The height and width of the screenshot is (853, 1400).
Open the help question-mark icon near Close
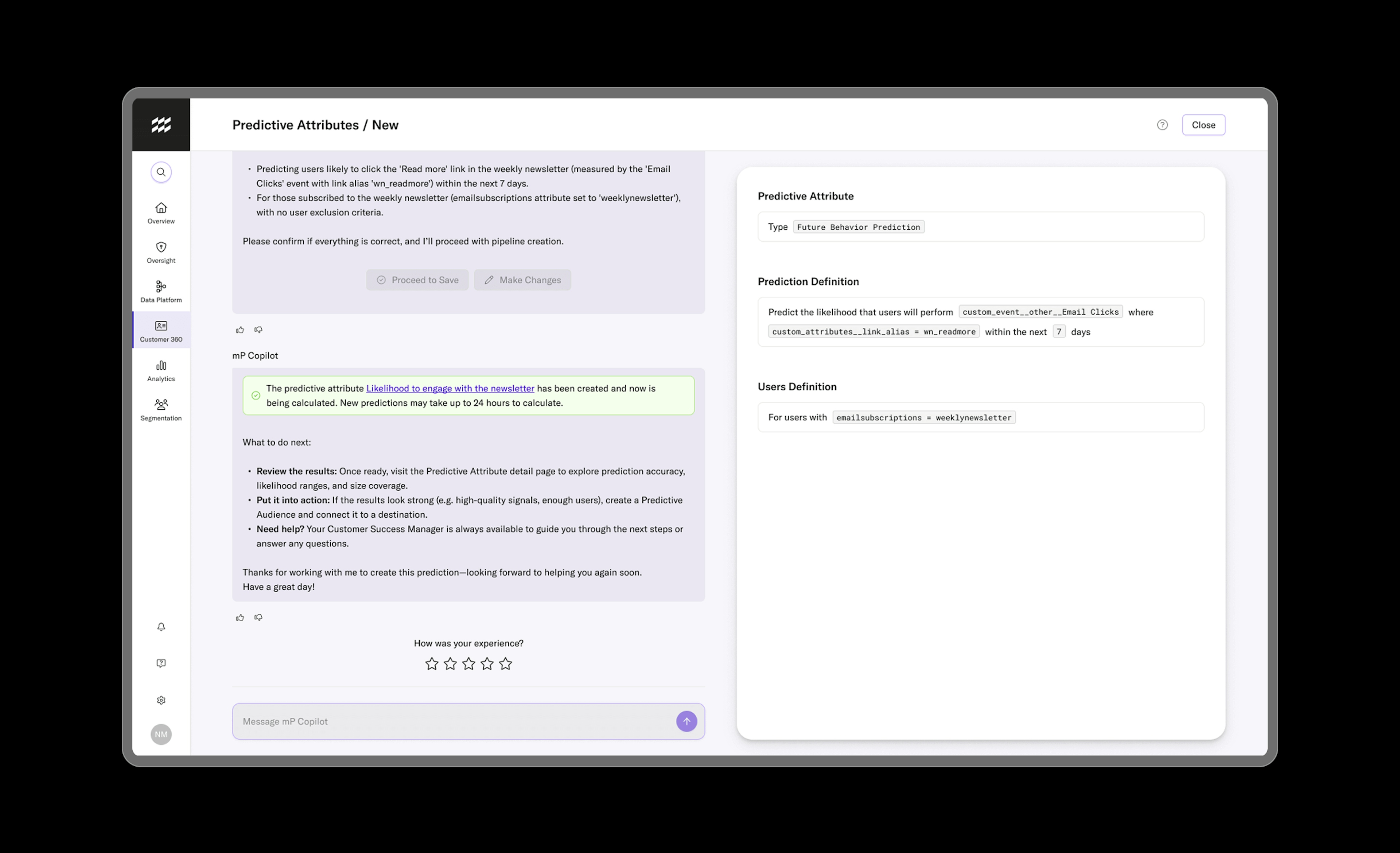(x=1162, y=124)
